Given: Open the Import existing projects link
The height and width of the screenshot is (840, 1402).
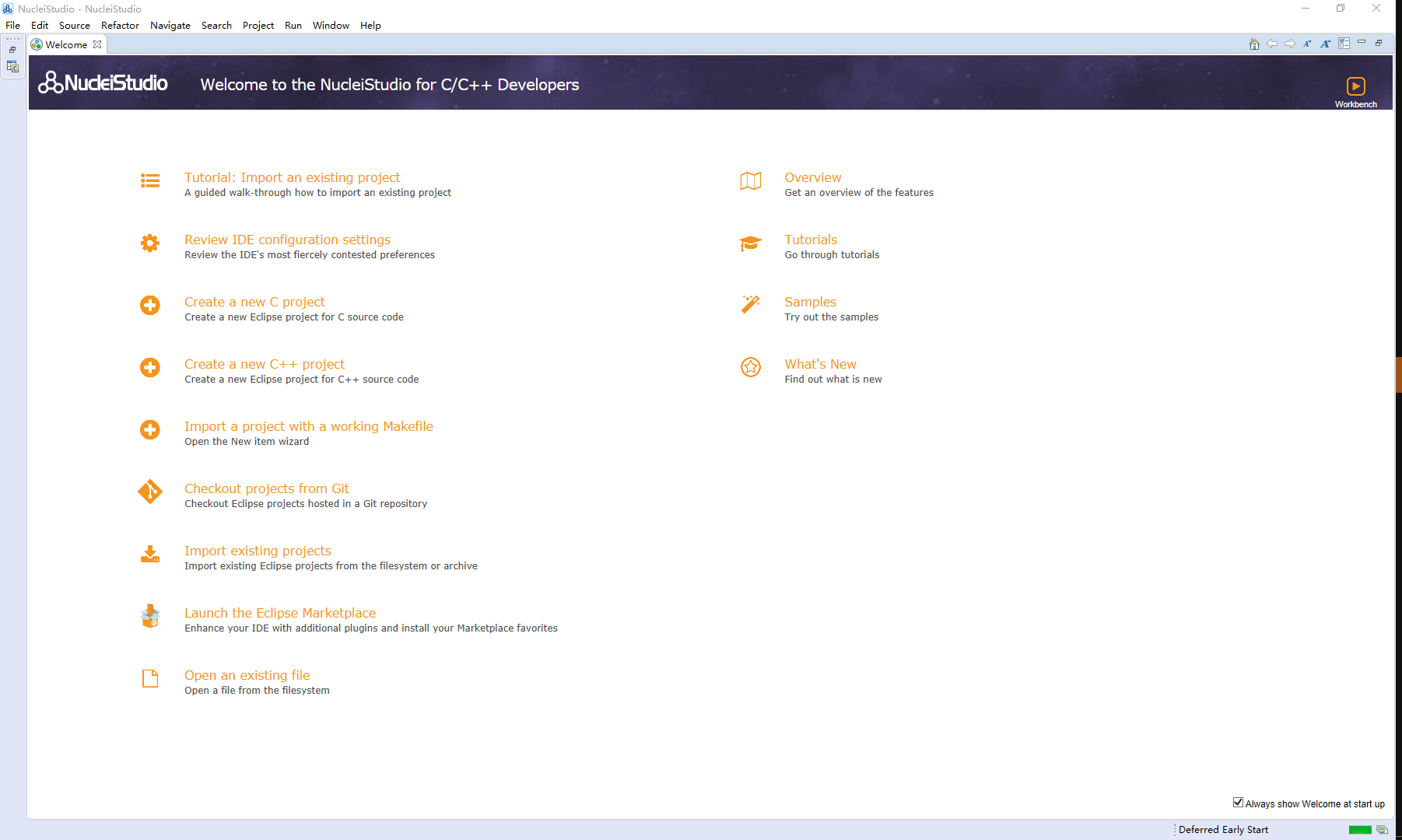Looking at the screenshot, I should [258, 551].
